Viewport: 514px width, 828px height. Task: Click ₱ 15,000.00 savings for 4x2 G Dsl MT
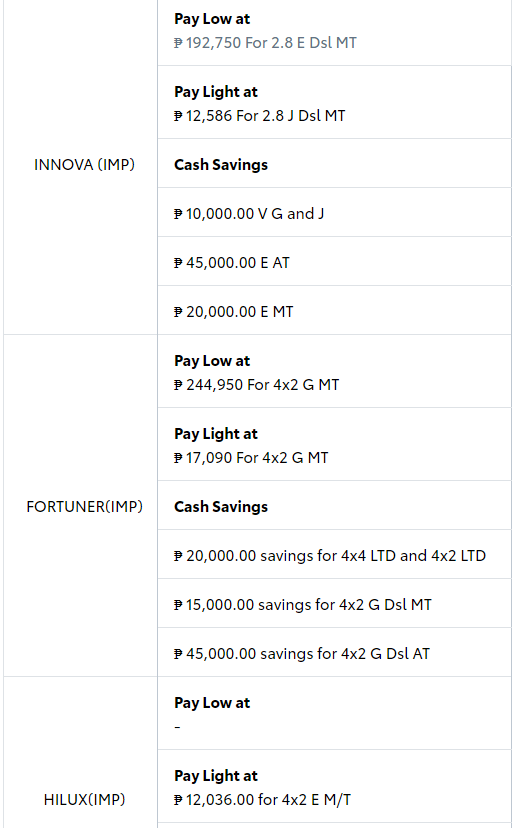303,605
